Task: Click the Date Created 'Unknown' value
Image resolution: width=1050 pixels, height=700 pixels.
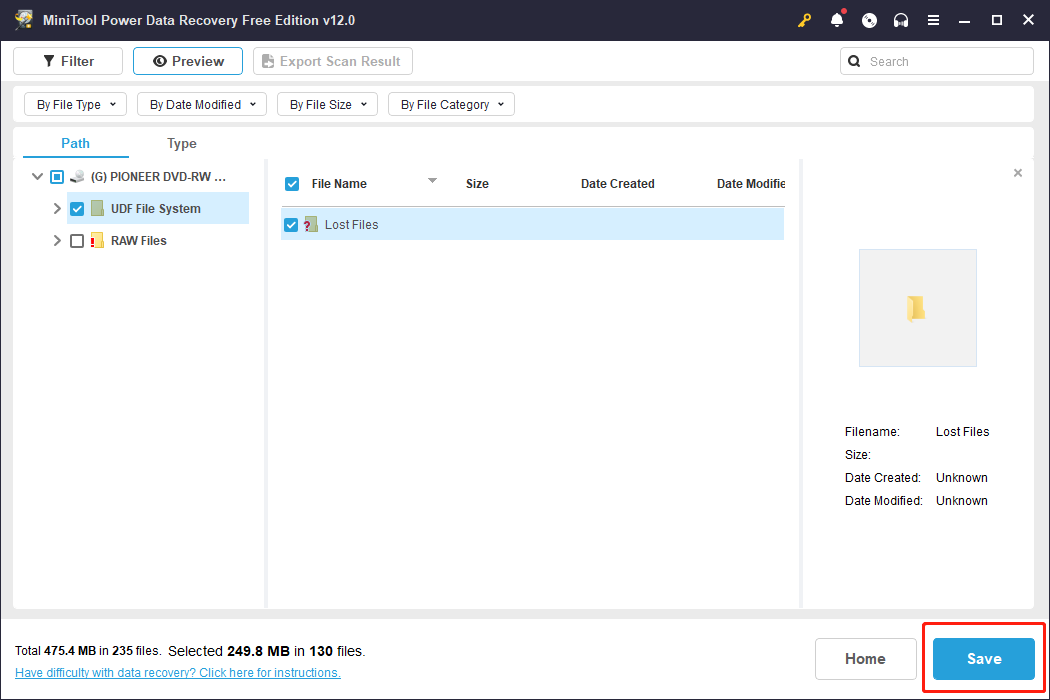Action: [962, 478]
